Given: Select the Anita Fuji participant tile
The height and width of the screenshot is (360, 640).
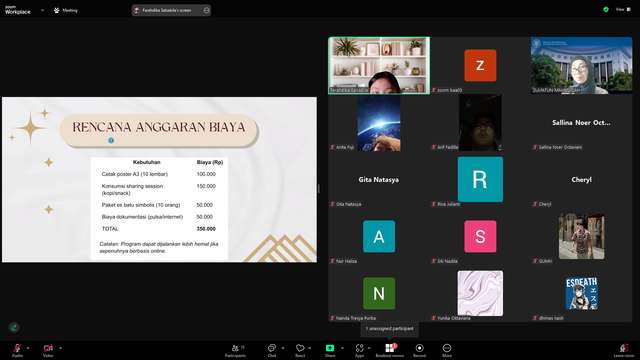Looking at the screenshot, I should coord(379,122).
